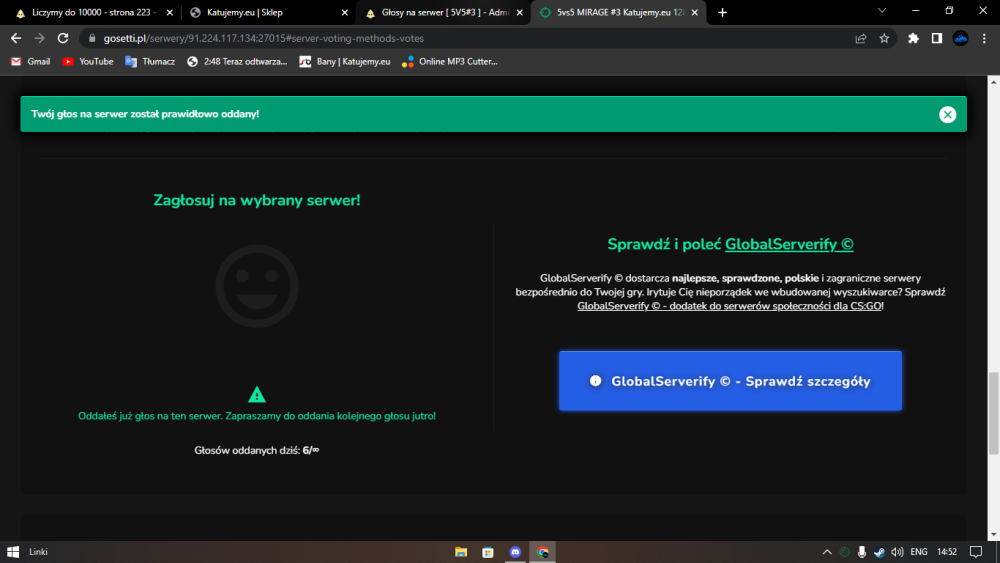Open the Bany | Katujemy.eu bookmark
This screenshot has width=1000, height=563.
coord(345,62)
